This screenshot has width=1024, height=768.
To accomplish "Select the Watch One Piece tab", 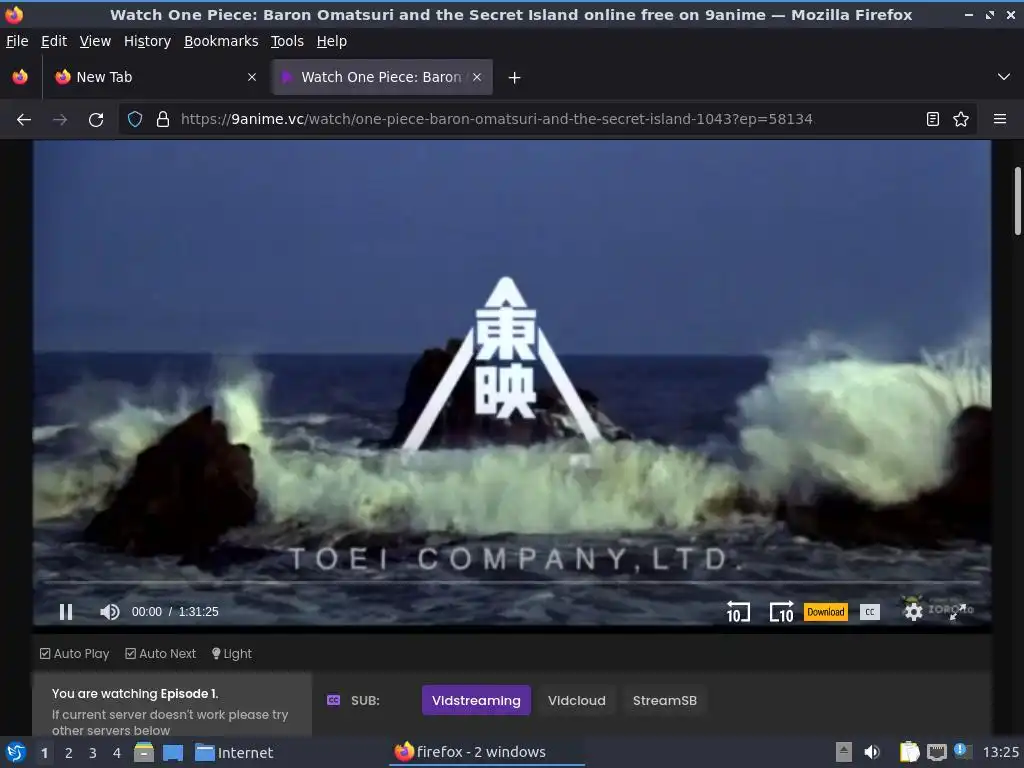I will [x=382, y=77].
